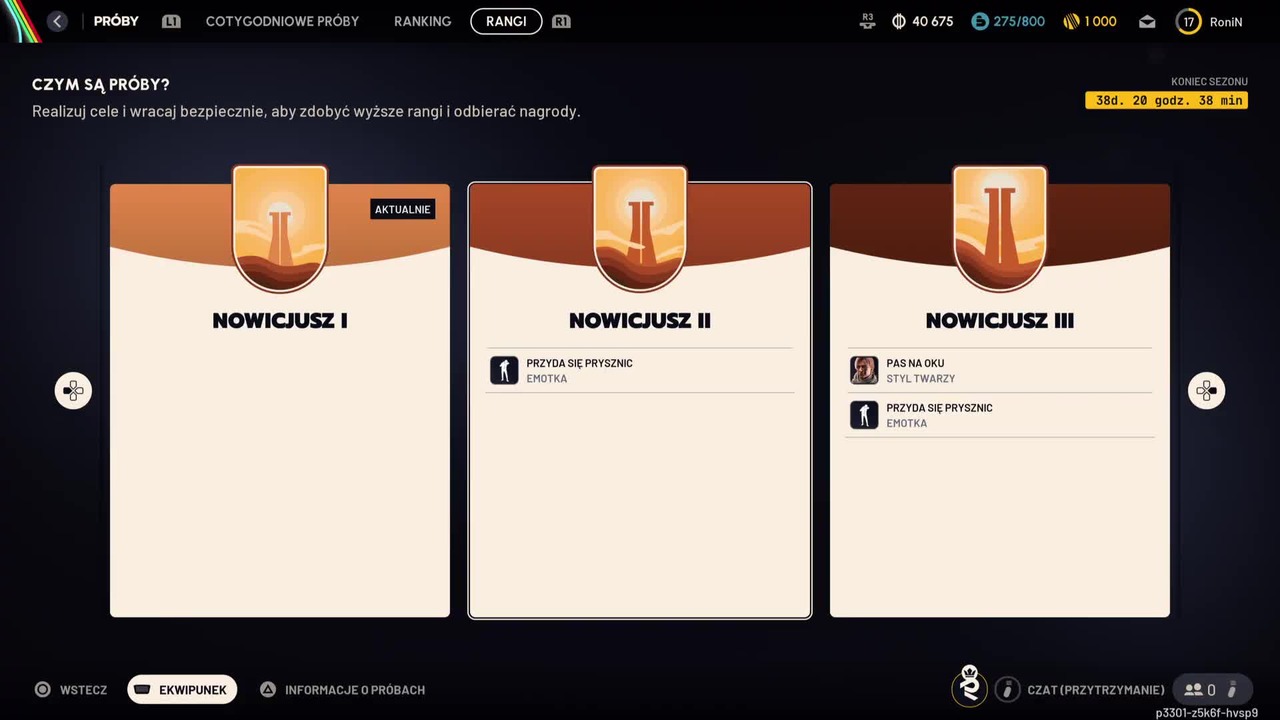Select the NOWICJUSZ I rank card
Screen dimensions: 1280x720
[x=280, y=400]
